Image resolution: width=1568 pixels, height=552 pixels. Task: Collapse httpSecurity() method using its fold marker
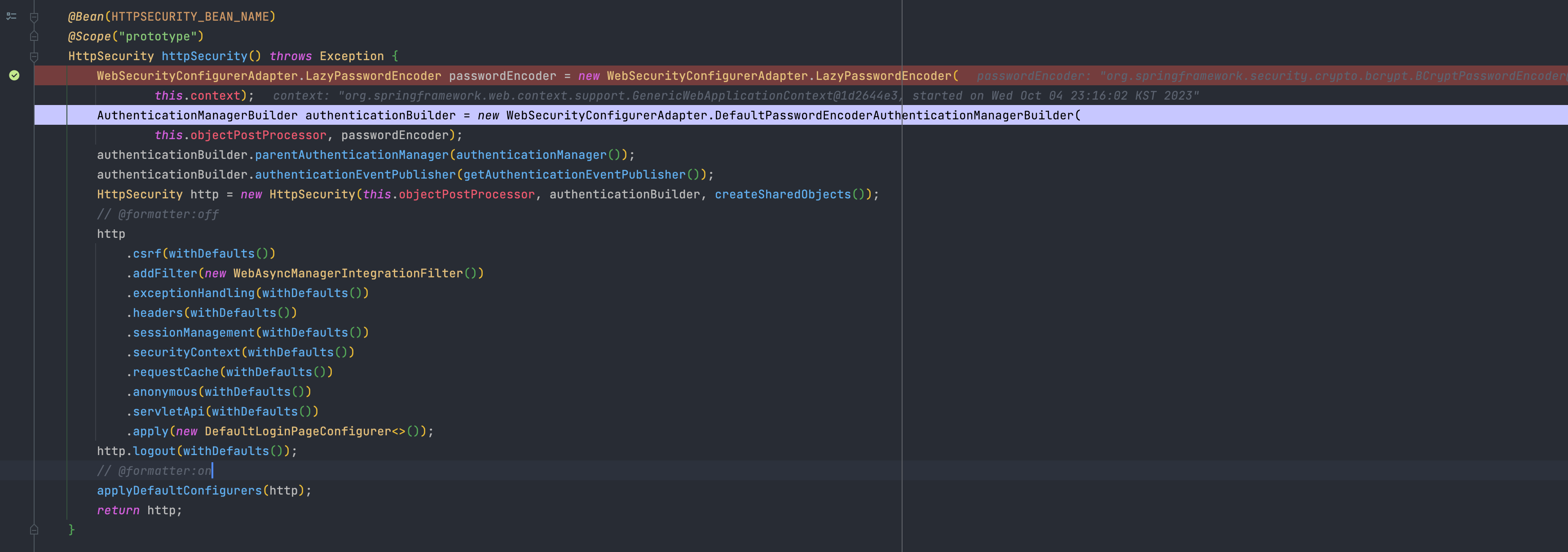point(34,57)
